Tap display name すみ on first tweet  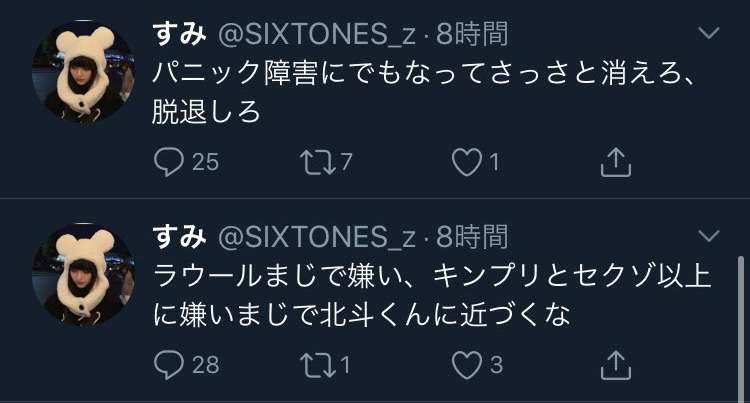coord(179,34)
